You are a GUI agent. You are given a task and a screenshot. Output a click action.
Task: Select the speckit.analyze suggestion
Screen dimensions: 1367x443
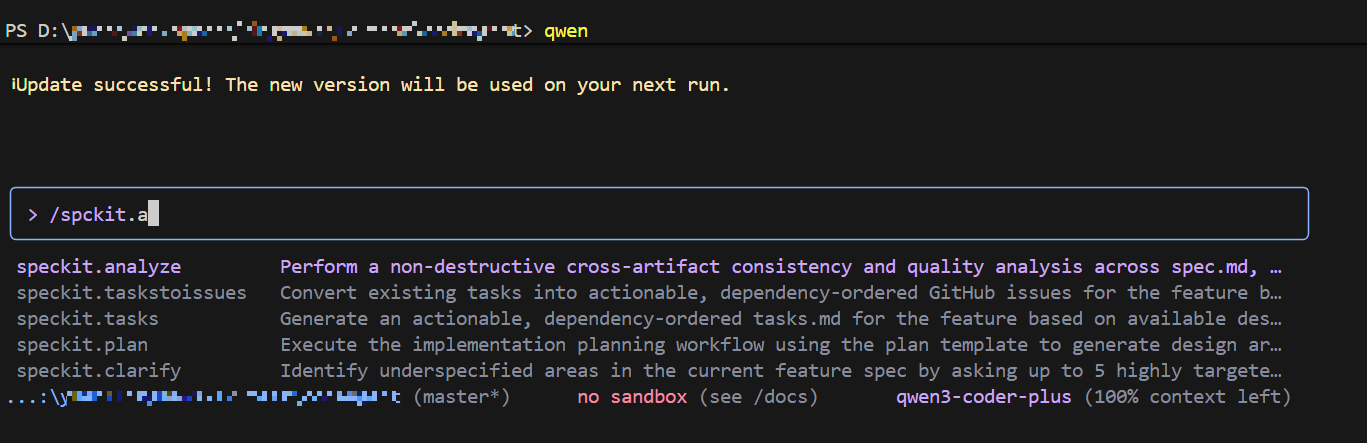[99, 267]
